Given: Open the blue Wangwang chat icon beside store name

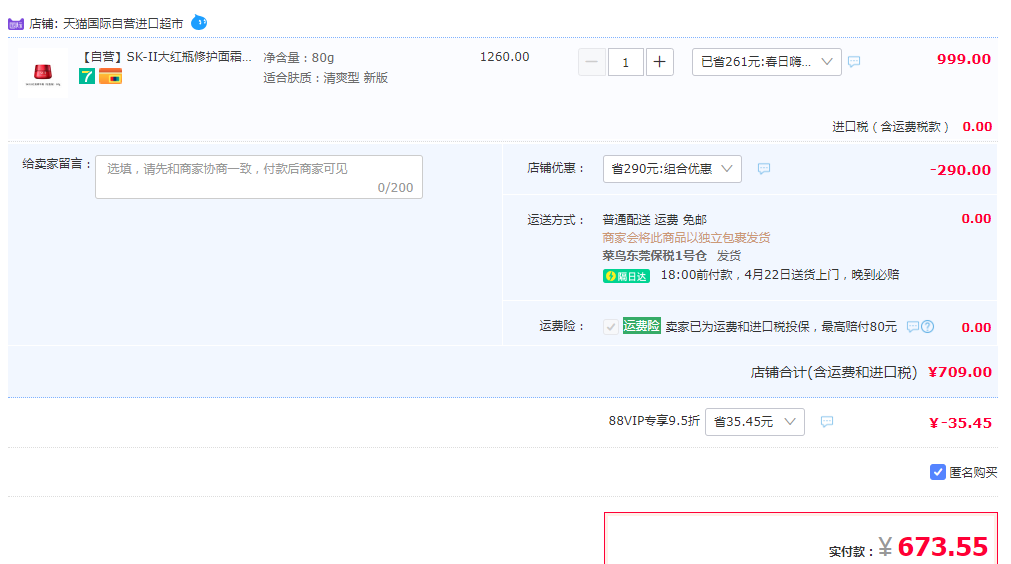Looking at the screenshot, I should (x=199, y=23).
